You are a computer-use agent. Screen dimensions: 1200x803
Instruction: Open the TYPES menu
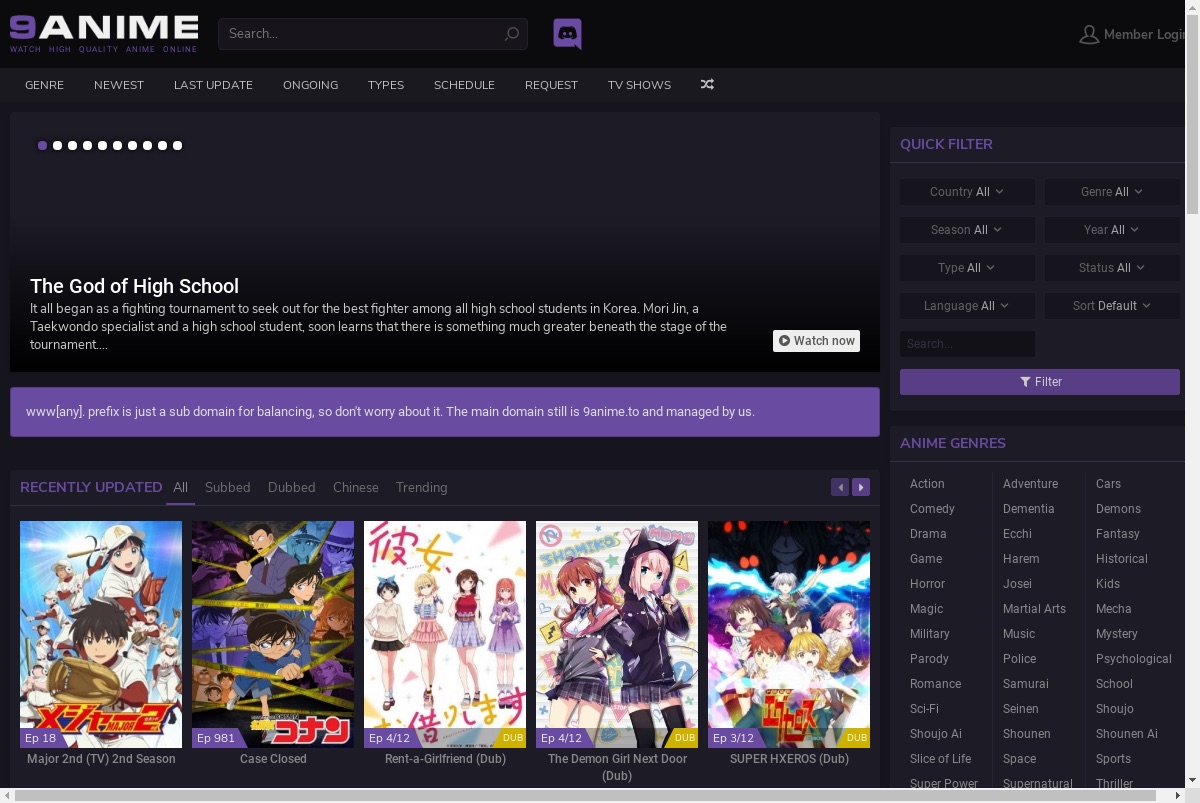(x=386, y=85)
